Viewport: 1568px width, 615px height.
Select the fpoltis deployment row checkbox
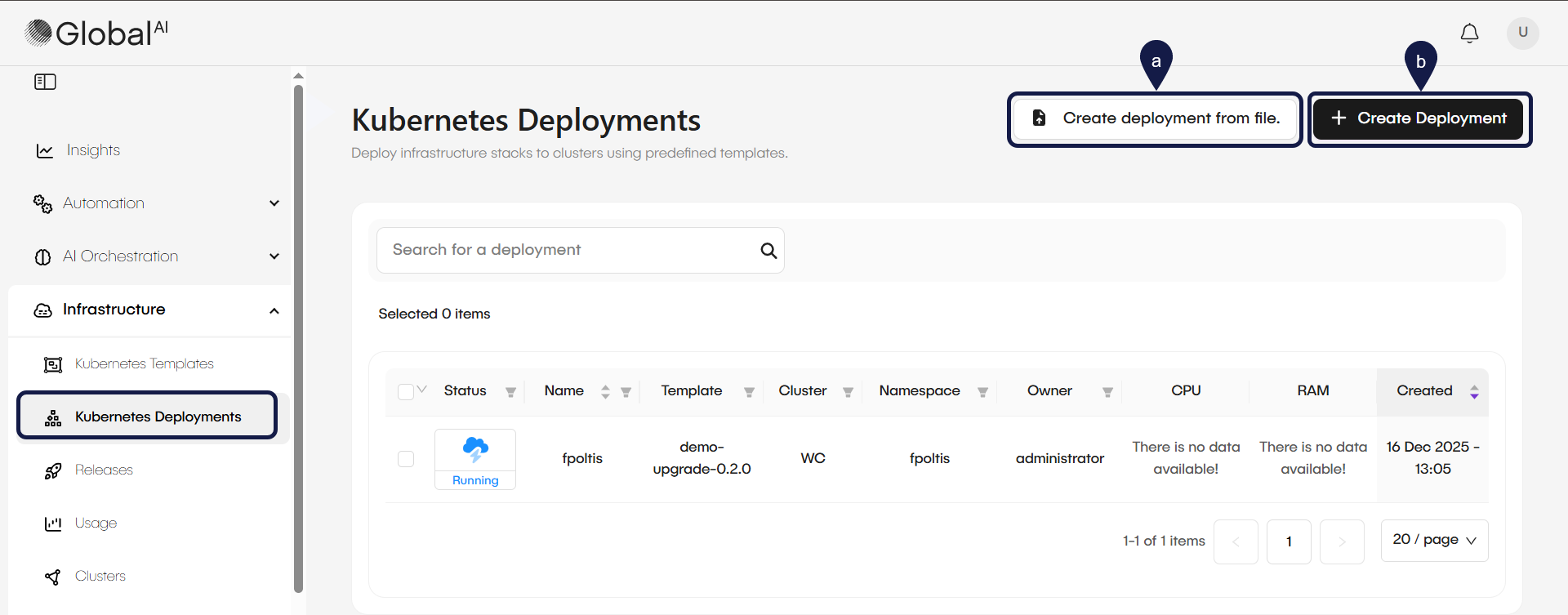(x=406, y=459)
